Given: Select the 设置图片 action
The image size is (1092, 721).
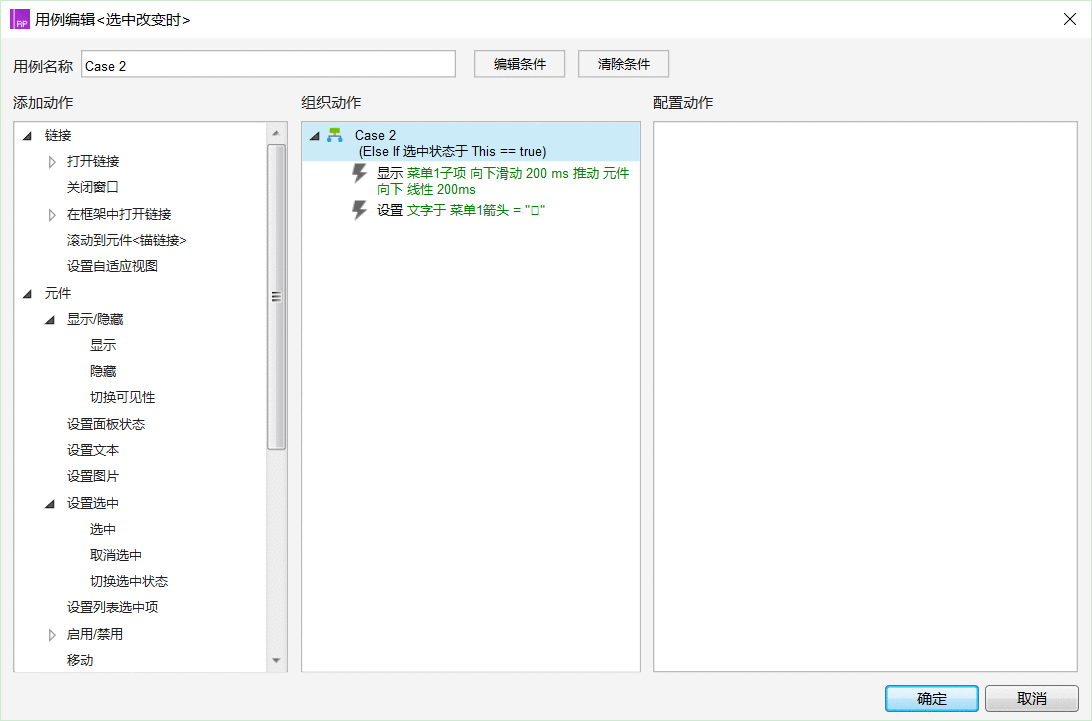Looking at the screenshot, I should (93, 476).
